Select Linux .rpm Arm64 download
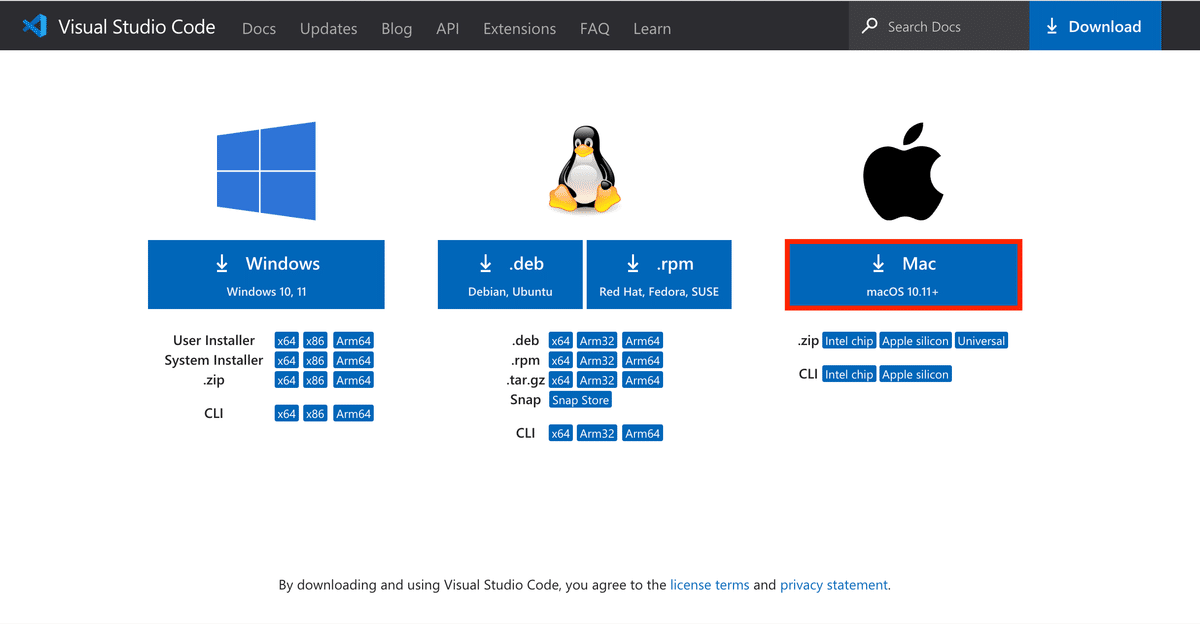 coord(642,361)
